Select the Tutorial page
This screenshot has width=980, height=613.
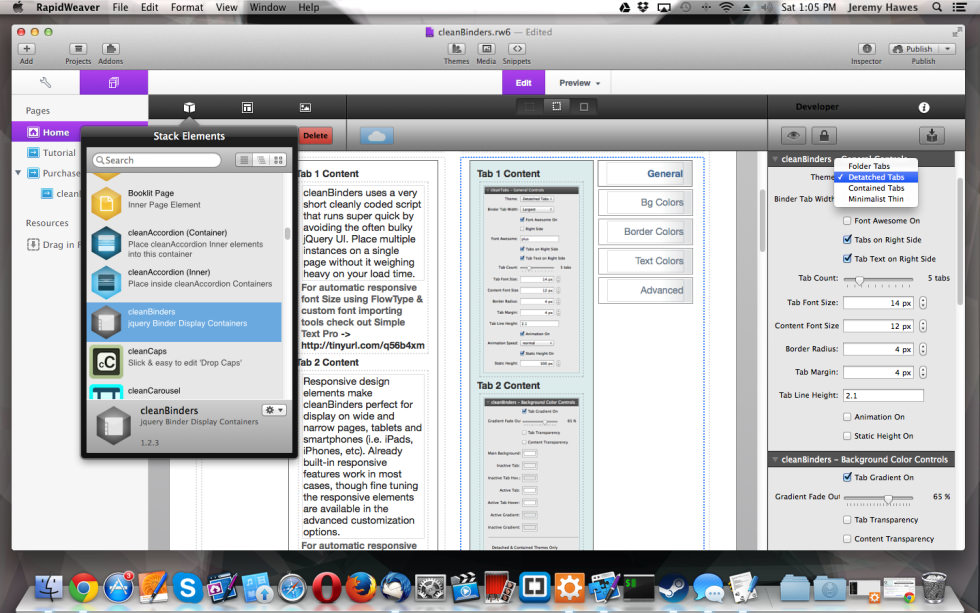(x=59, y=152)
